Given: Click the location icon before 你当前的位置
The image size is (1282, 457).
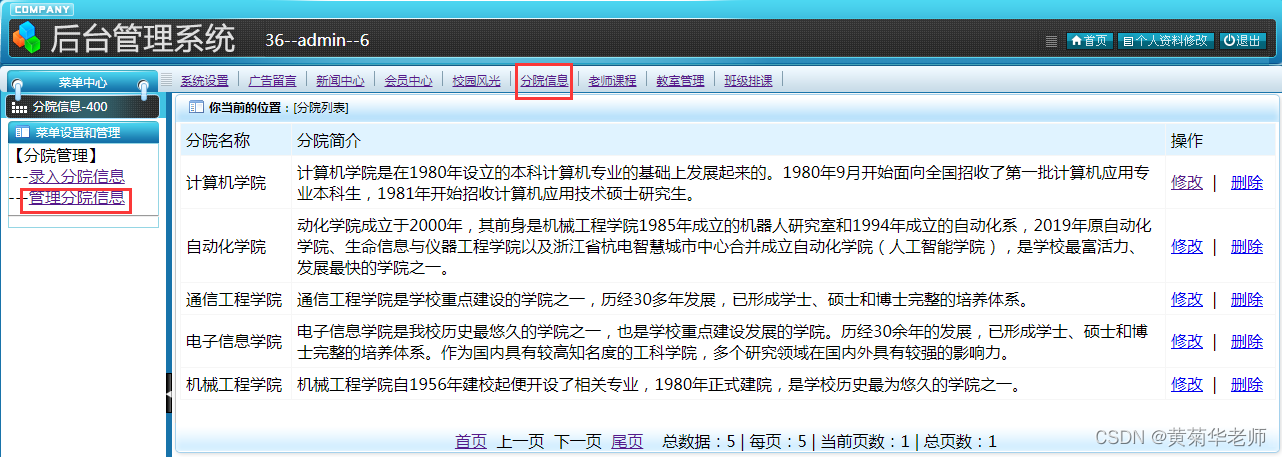Looking at the screenshot, I should point(196,107).
